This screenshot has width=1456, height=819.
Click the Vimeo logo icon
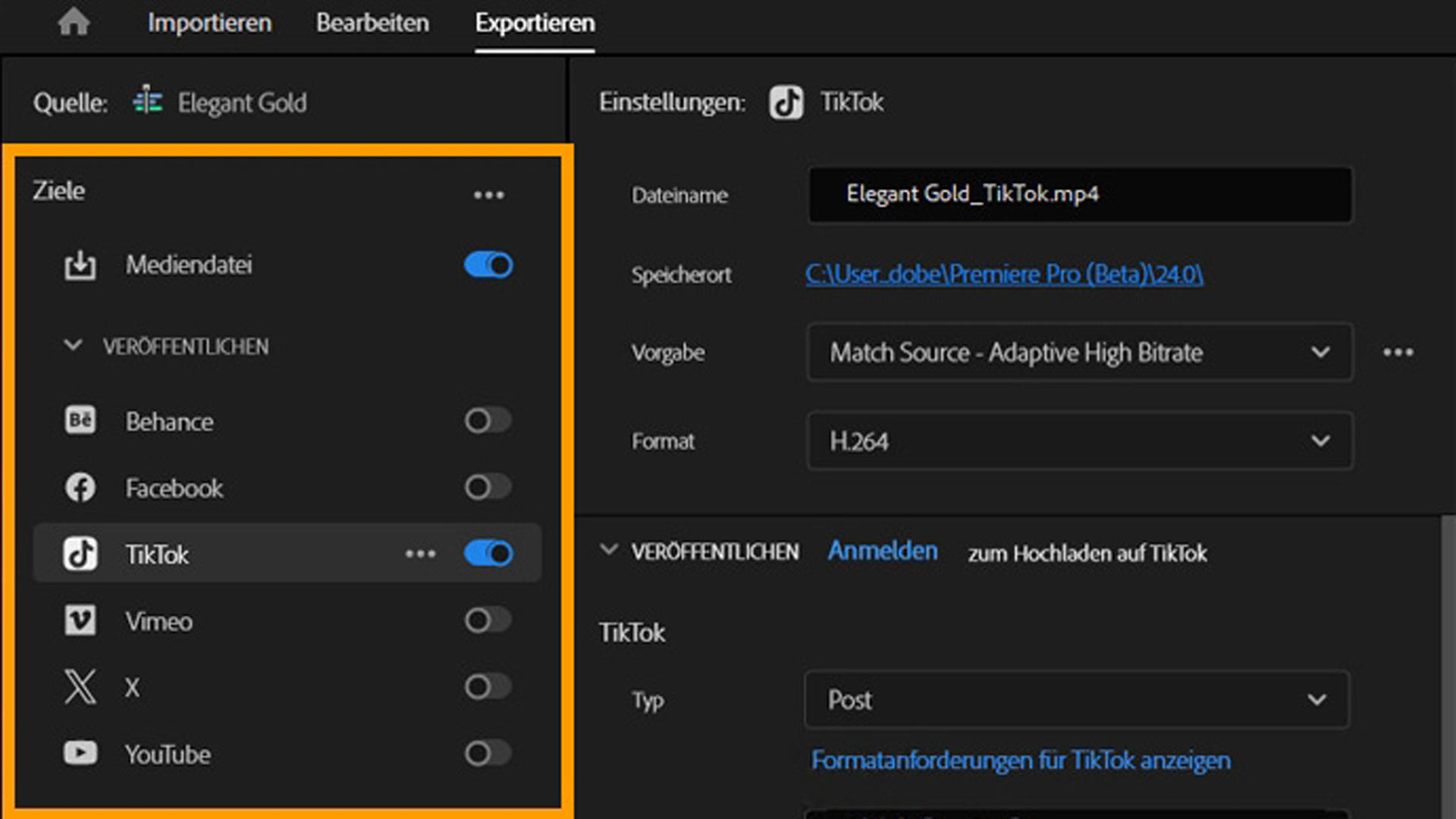[x=80, y=620]
